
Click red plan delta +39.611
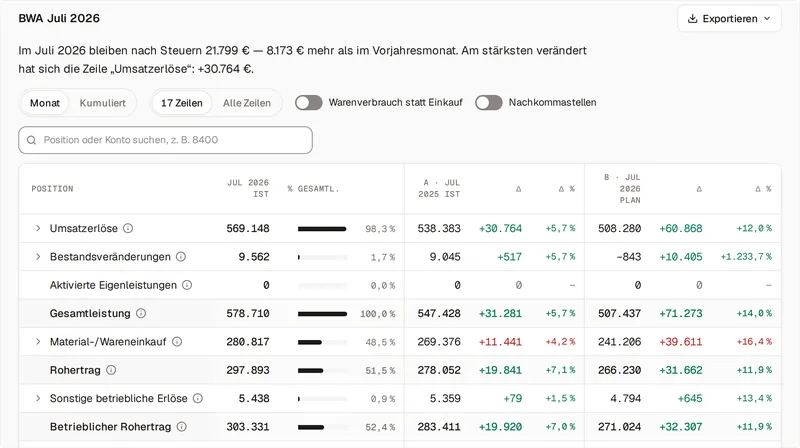click(x=681, y=341)
